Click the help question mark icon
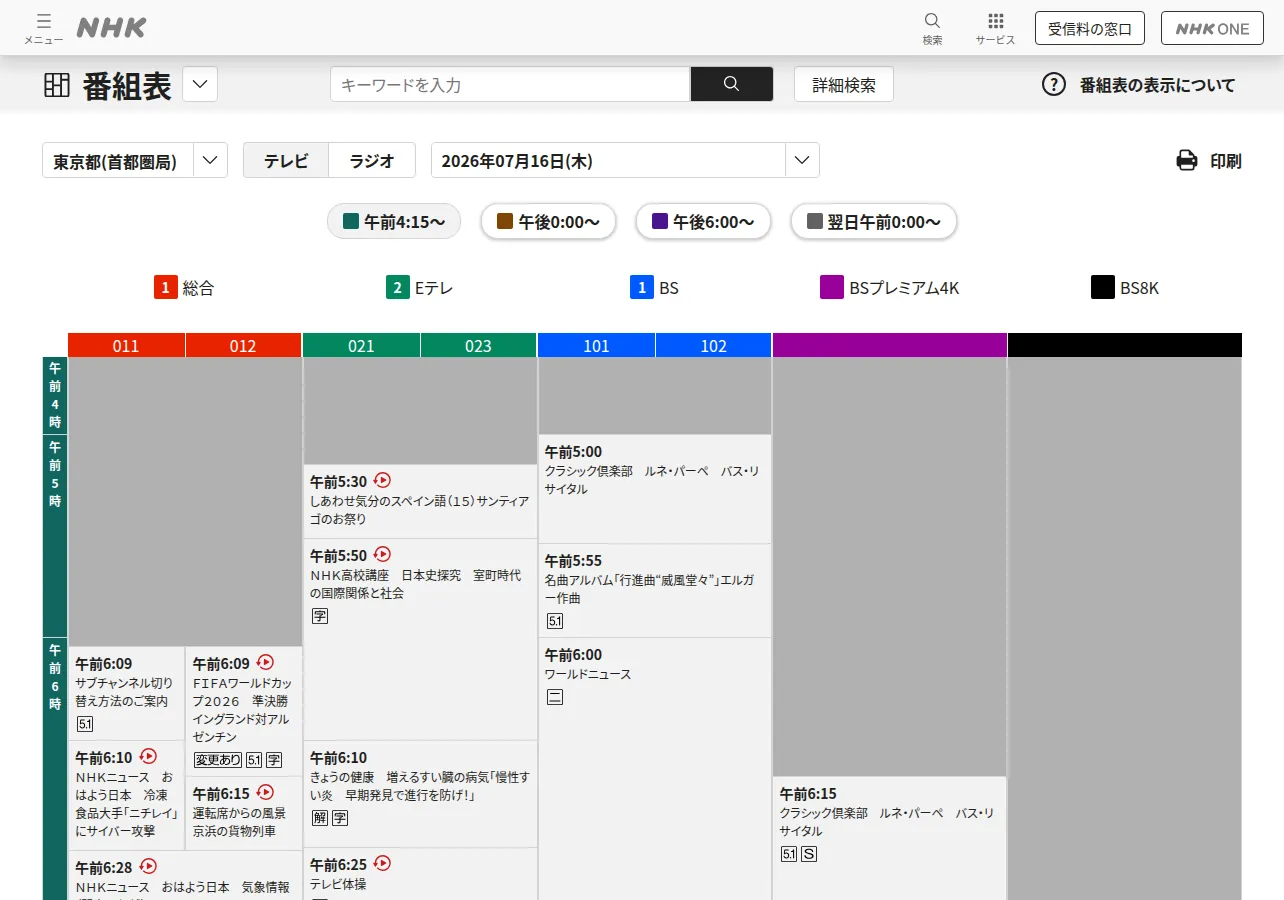Screen dimensions: 1284x900 [x=1054, y=84]
